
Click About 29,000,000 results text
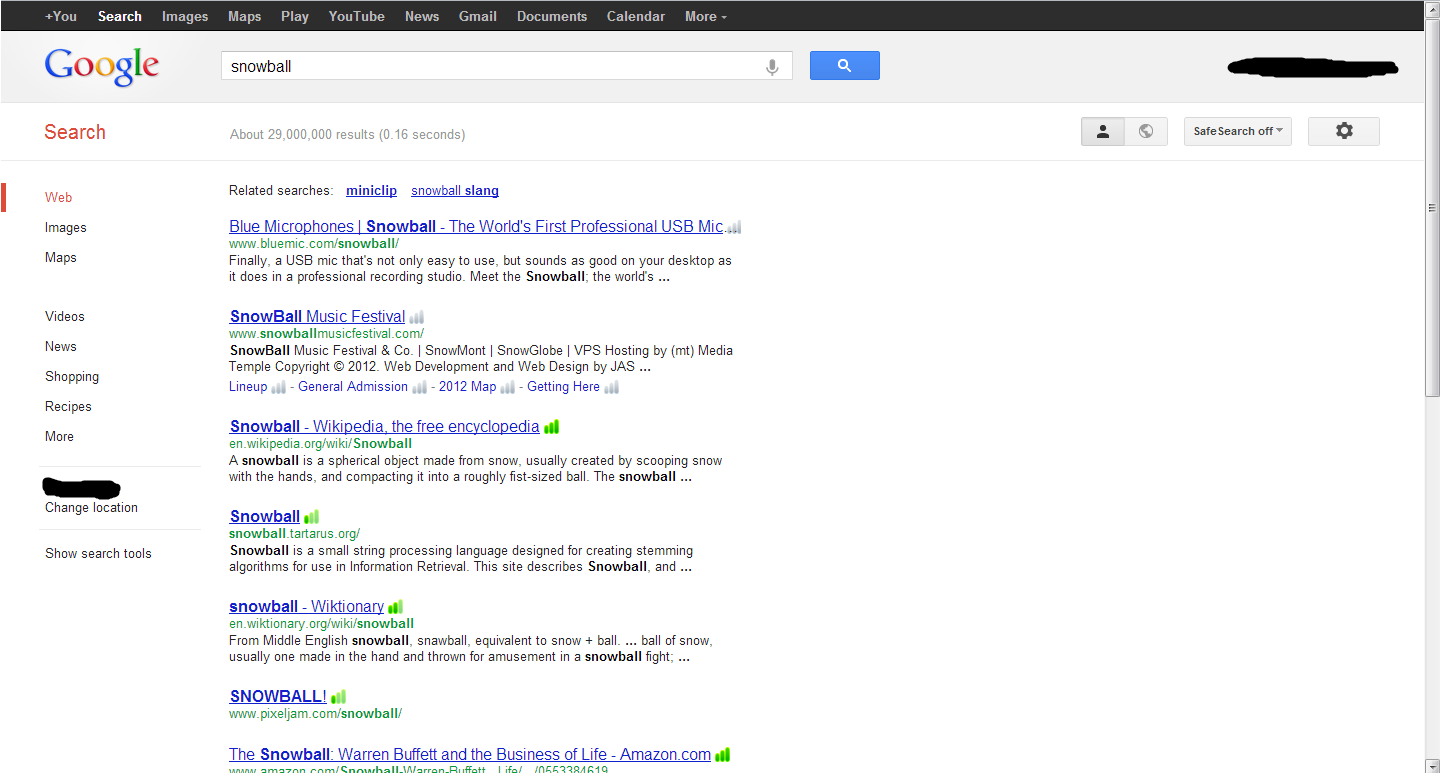pos(347,134)
